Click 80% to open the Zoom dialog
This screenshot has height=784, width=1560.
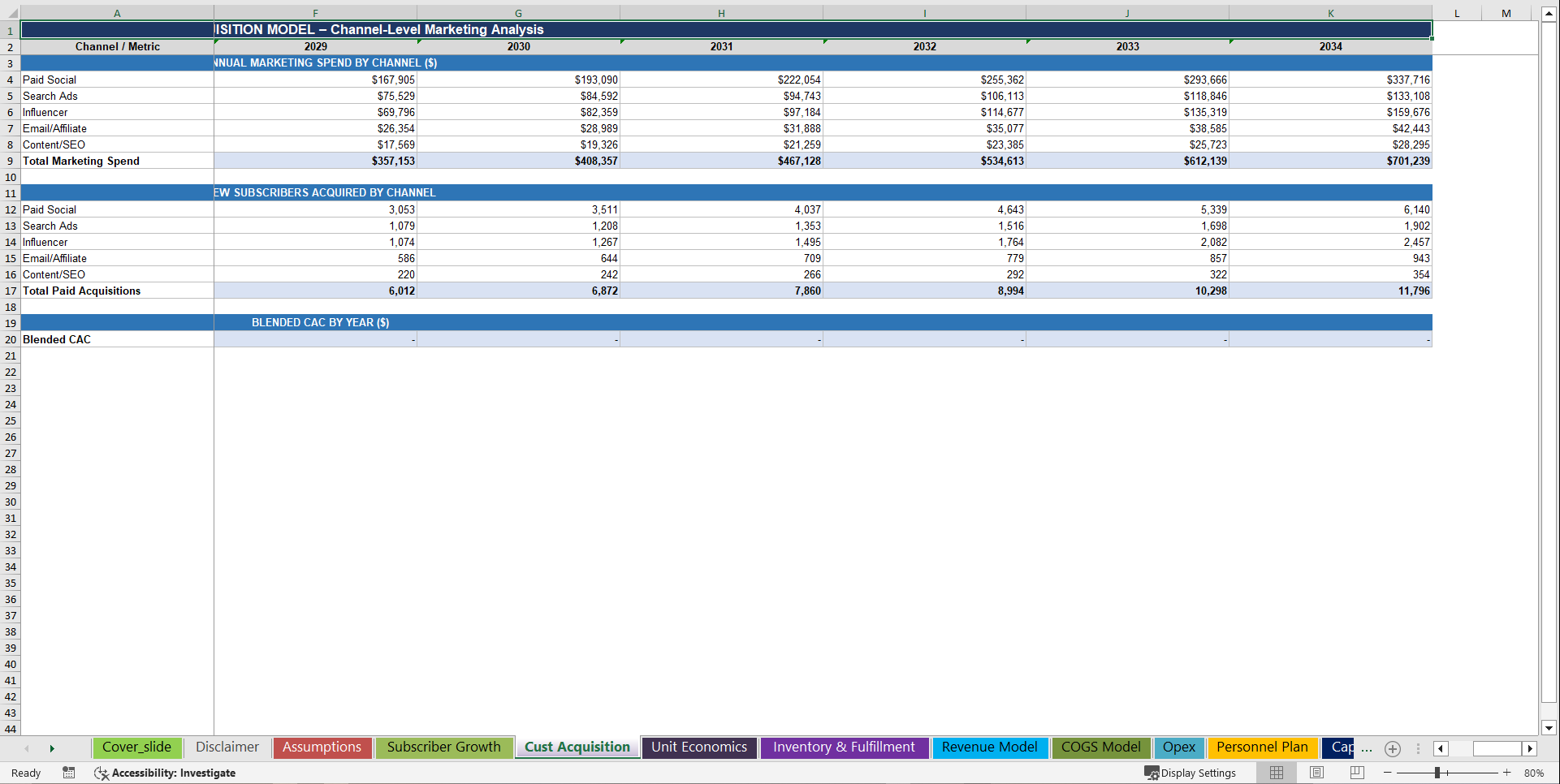(1533, 773)
